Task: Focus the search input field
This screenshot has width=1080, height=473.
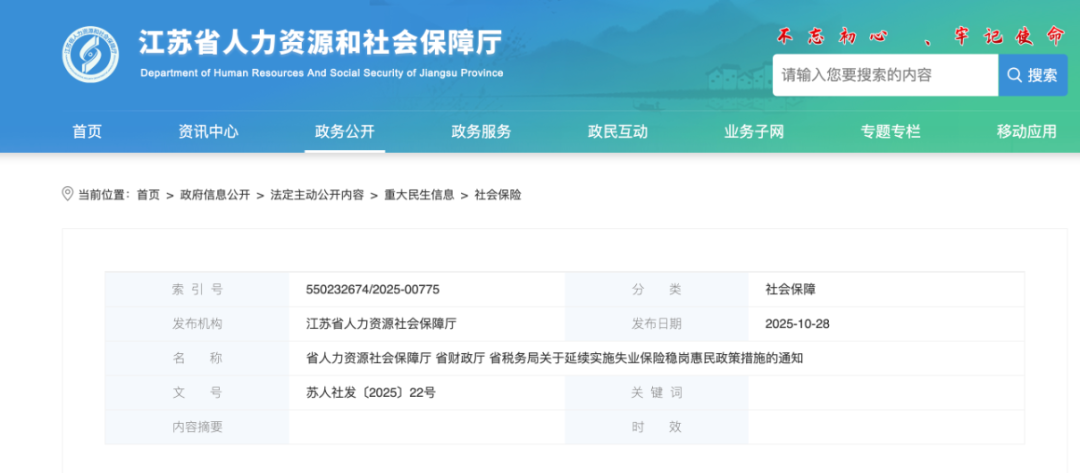Action: click(884, 75)
